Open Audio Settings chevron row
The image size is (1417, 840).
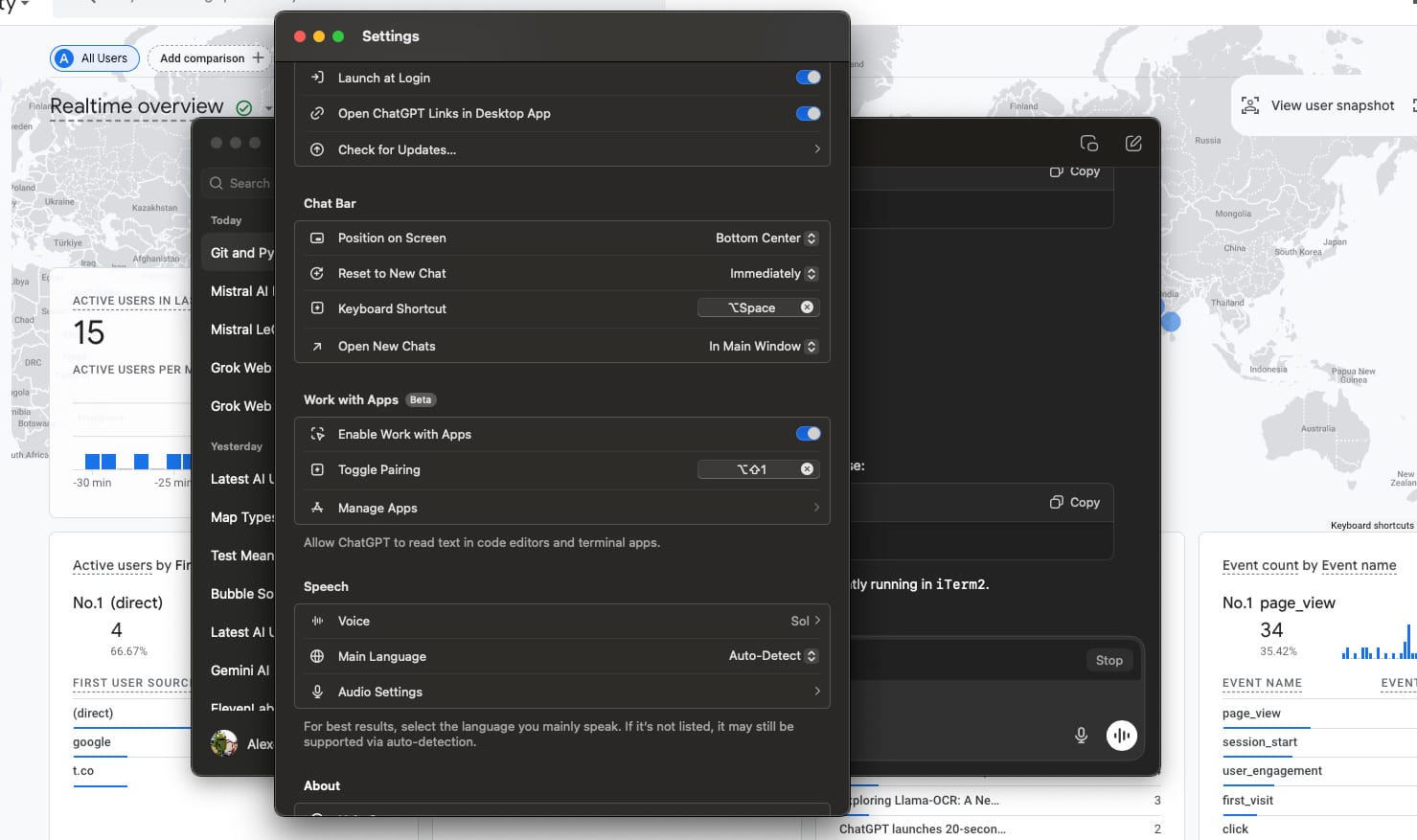click(561, 692)
